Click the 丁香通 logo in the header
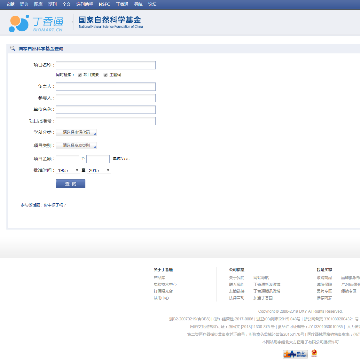Screen dimensions: 360x360 pyautogui.click(x=36, y=23)
